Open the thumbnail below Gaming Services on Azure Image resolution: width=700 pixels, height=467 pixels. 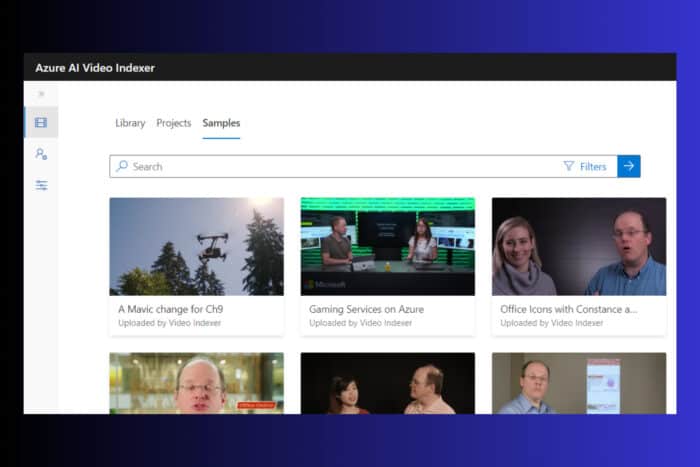click(x=388, y=383)
